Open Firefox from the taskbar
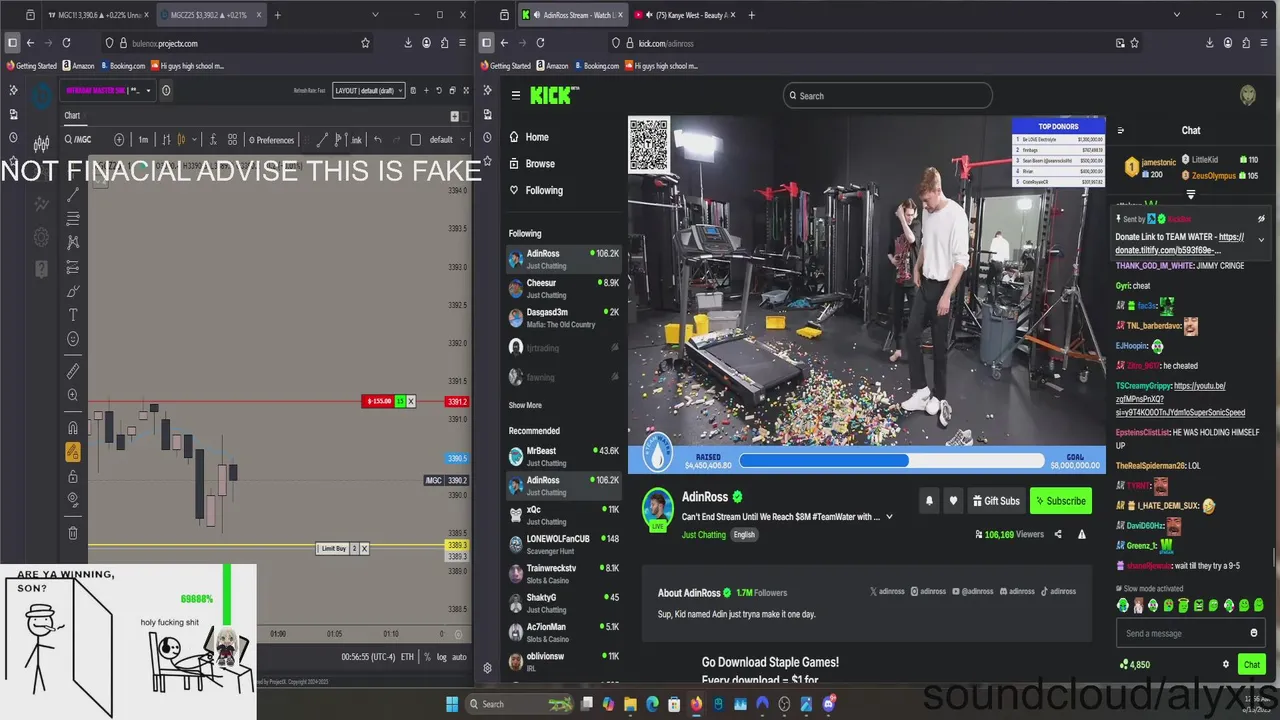Image resolution: width=1280 pixels, height=720 pixels. pyautogui.click(x=696, y=704)
